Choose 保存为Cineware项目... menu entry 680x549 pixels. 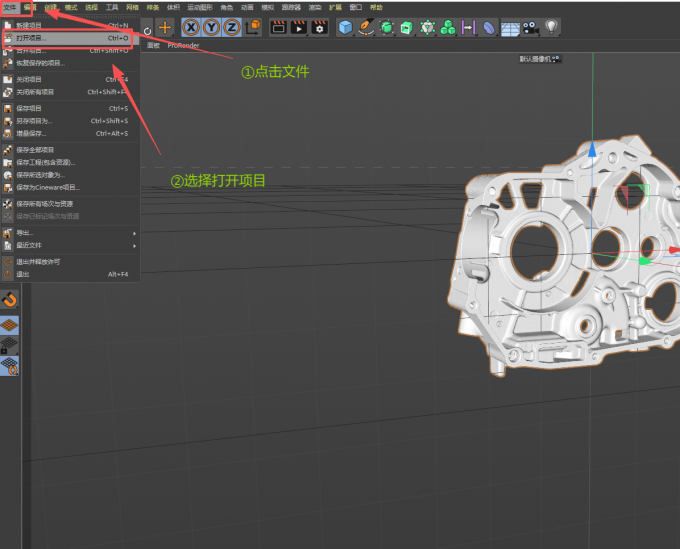[70, 187]
